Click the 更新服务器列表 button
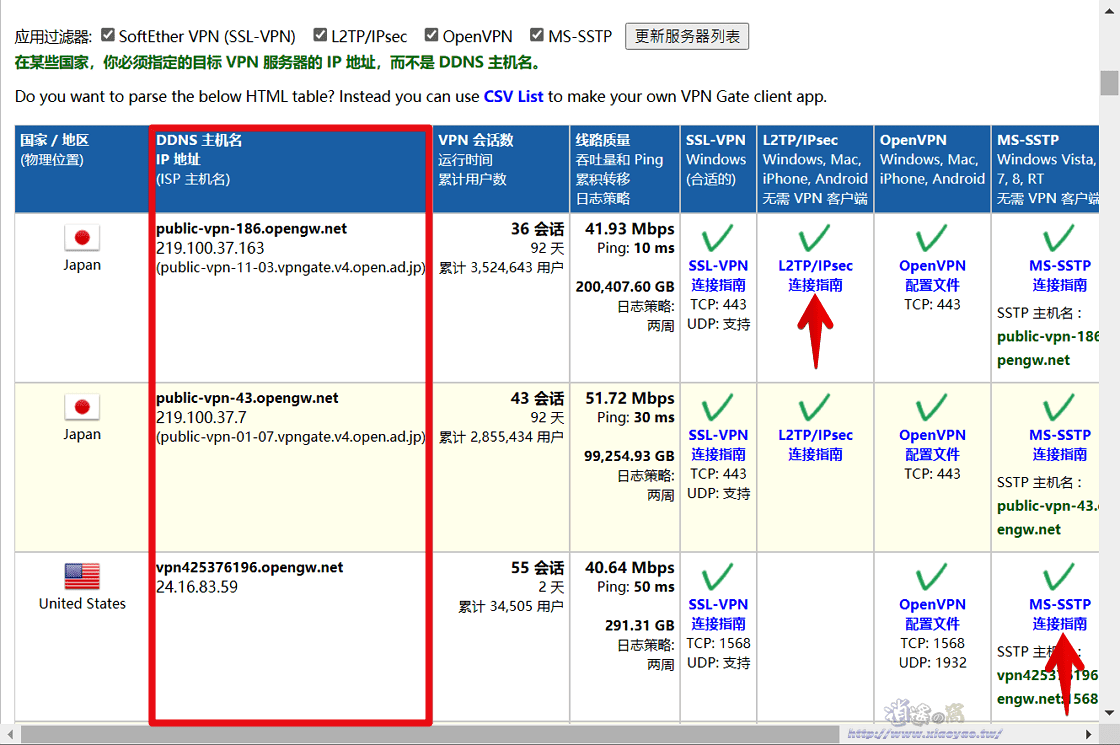 coord(686,36)
